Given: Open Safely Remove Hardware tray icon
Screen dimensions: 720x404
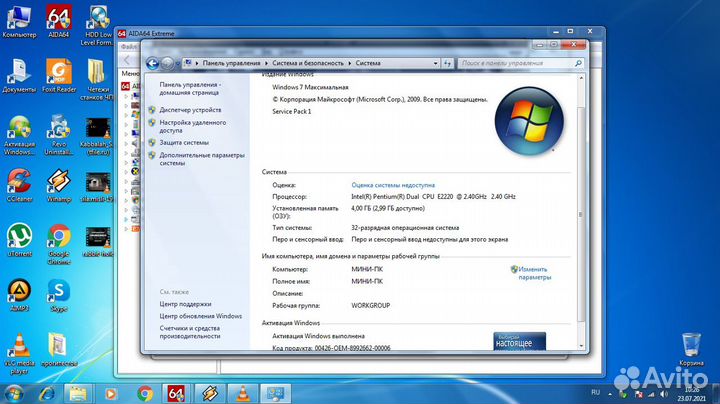Looking at the screenshot, I should [624, 394].
